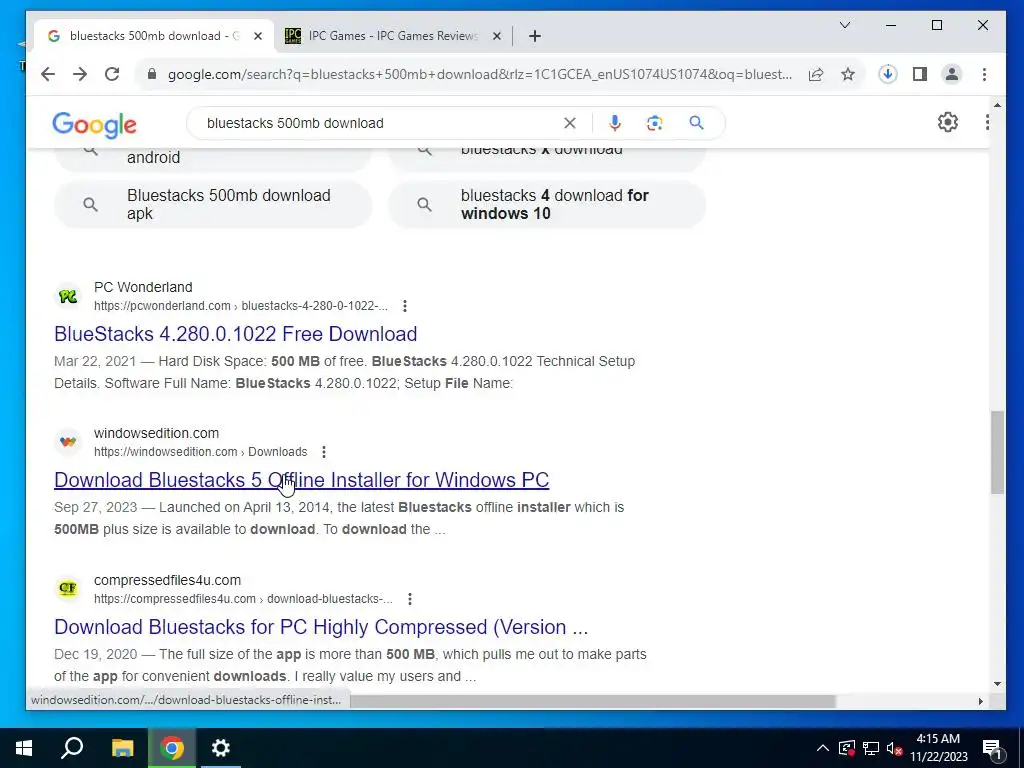
Task: Open the Chrome downloads icon
Action: tap(888, 74)
